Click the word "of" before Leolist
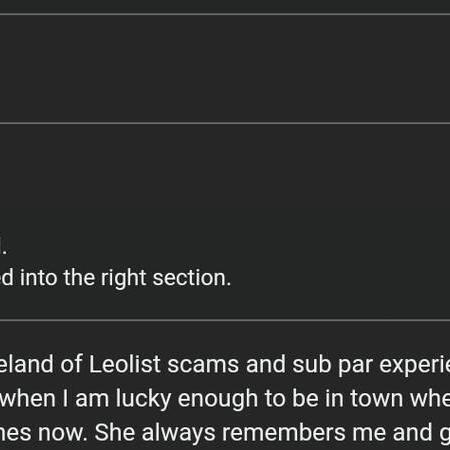The image size is (450, 450). click(x=72, y=364)
